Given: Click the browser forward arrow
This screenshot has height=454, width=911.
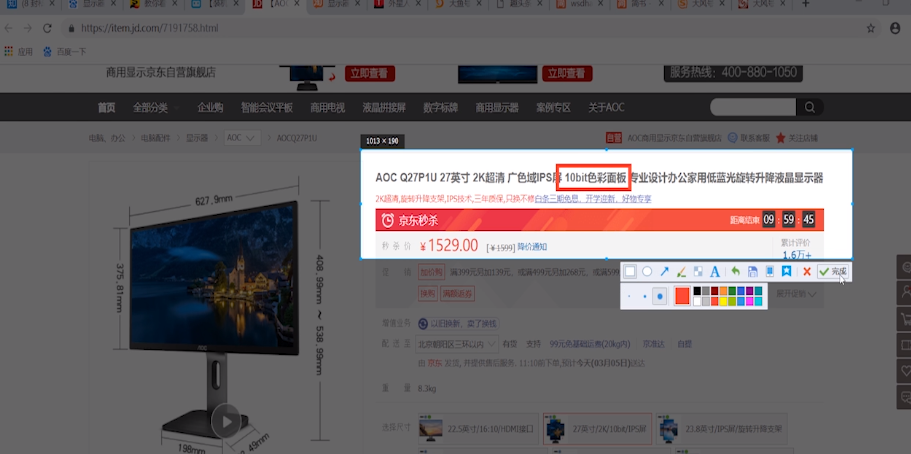Looking at the screenshot, I should point(28,28).
